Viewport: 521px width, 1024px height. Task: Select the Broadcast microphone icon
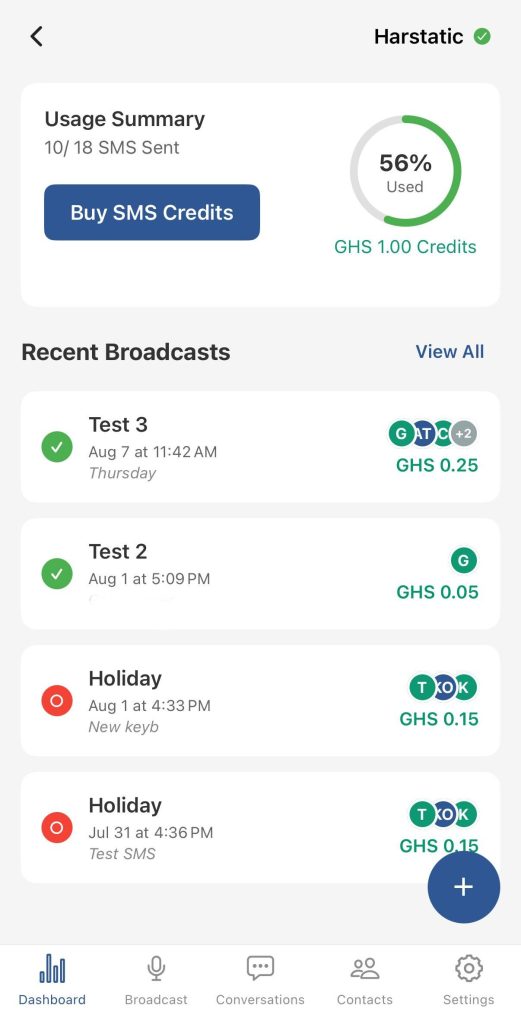(x=156, y=968)
